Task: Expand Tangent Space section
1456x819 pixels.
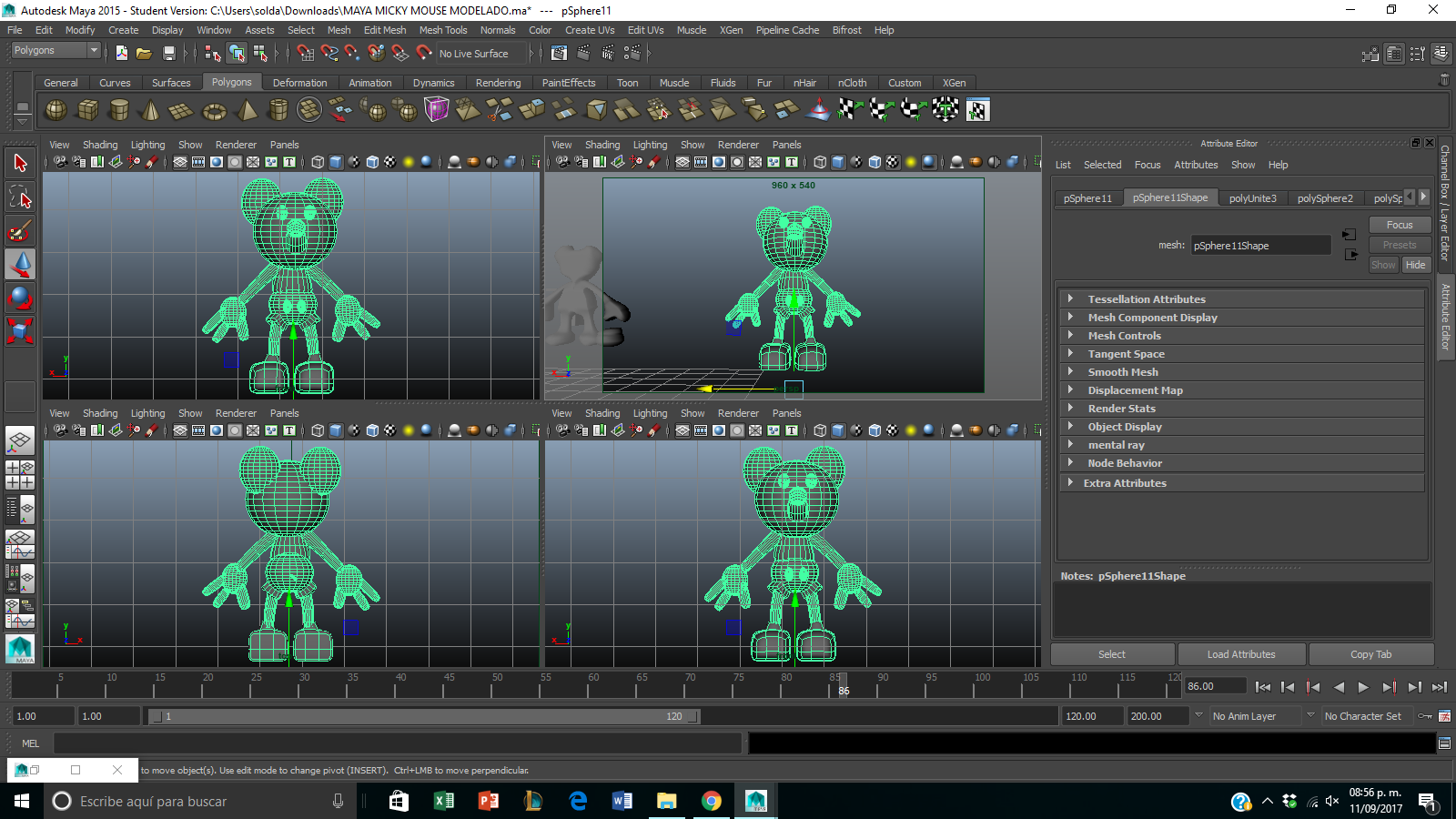Action: [x=1241, y=354]
